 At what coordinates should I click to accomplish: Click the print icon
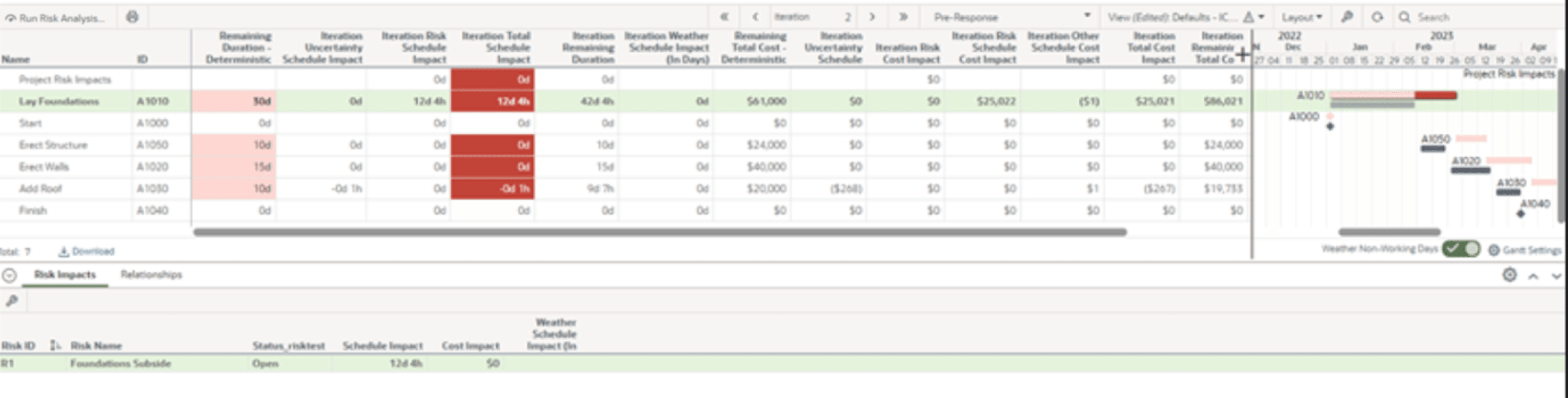tap(132, 17)
